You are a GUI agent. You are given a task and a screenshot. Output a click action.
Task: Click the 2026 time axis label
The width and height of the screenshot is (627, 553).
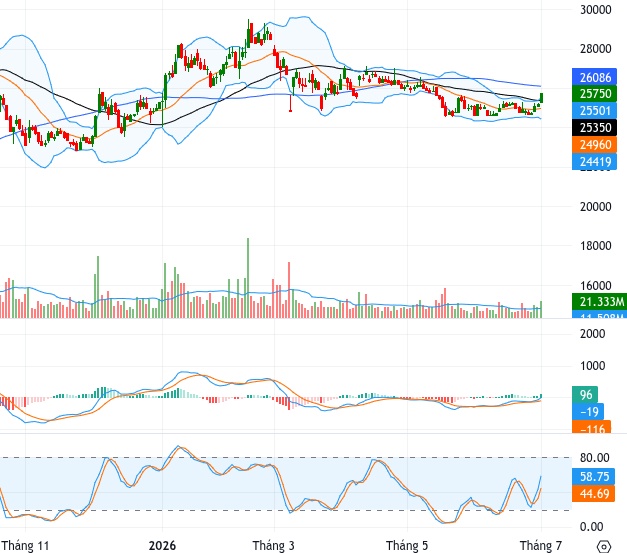(162, 545)
